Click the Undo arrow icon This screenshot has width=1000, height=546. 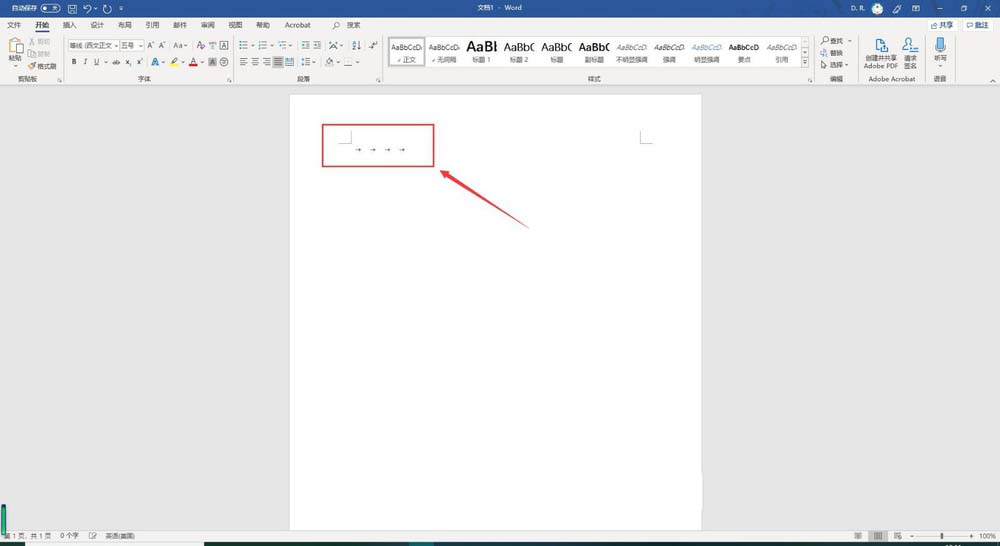click(88, 8)
